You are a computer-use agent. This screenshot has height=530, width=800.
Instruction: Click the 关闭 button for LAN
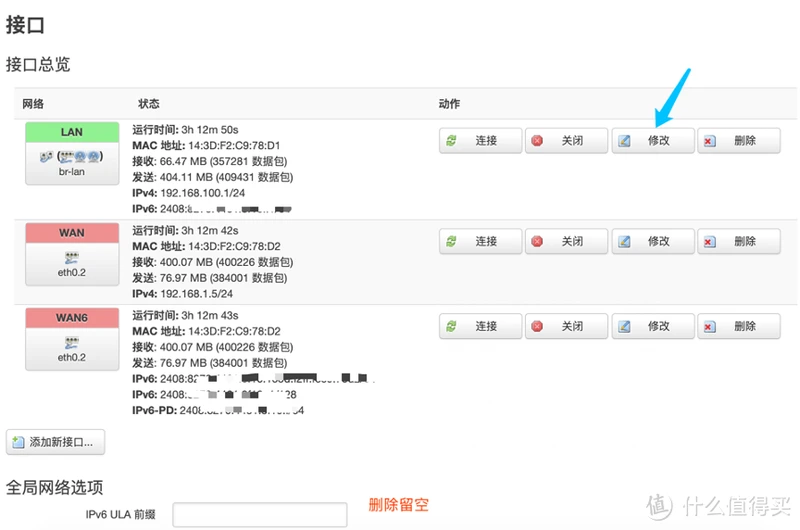pos(566,140)
